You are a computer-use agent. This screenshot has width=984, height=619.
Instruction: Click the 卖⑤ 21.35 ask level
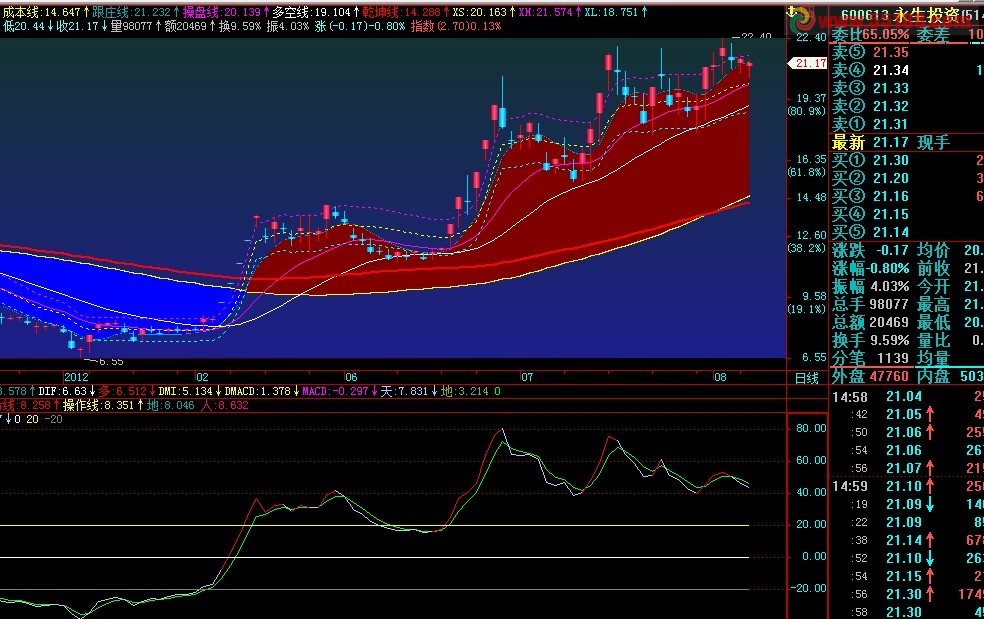point(872,52)
